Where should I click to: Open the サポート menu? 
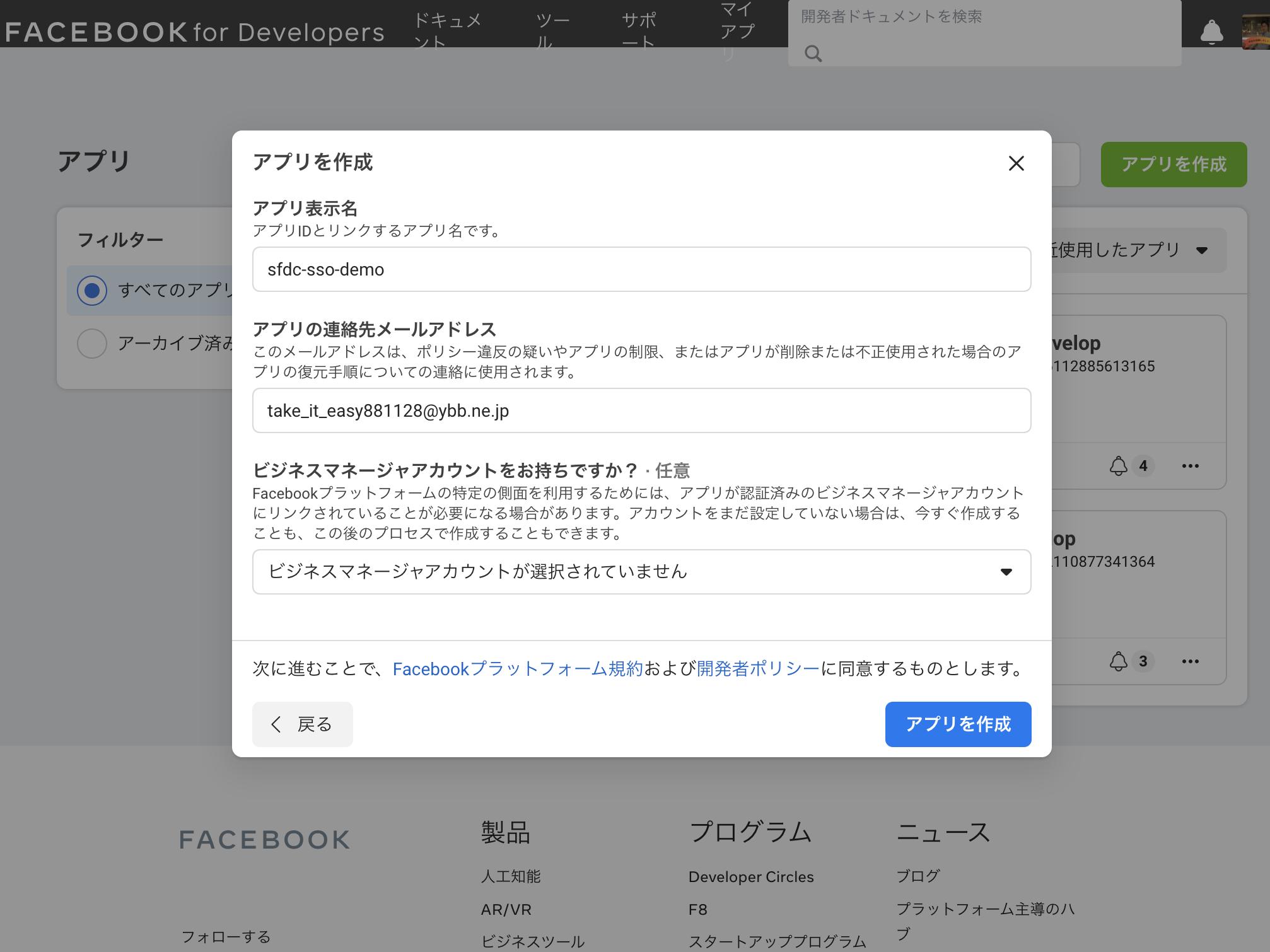[639, 32]
